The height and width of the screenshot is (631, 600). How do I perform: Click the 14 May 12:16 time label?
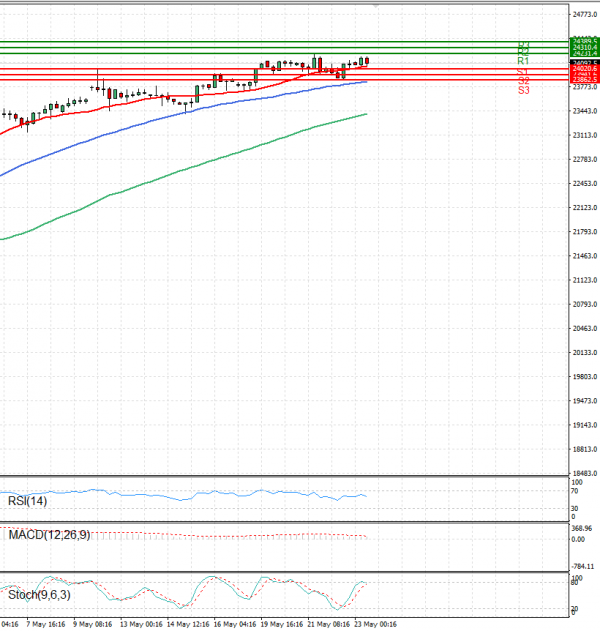(x=188, y=625)
